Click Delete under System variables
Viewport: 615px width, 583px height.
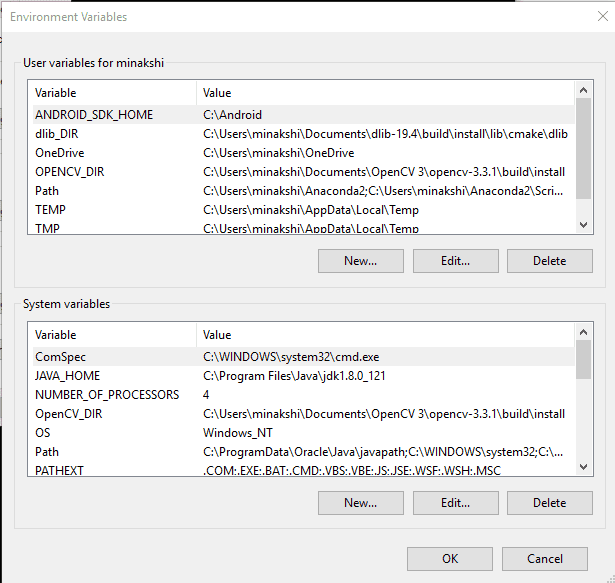(x=549, y=503)
